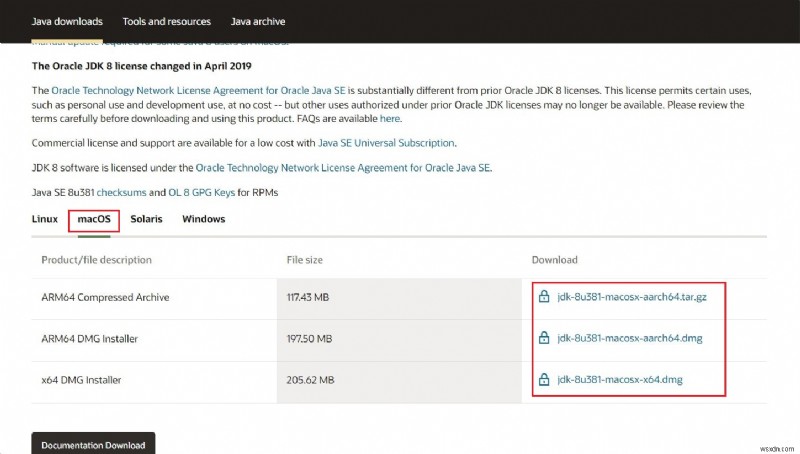Click heading 'The Oracle JDK 8 license changed'

click(141, 66)
